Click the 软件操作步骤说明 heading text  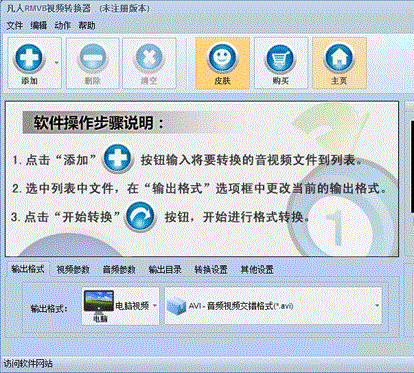(x=99, y=123)
